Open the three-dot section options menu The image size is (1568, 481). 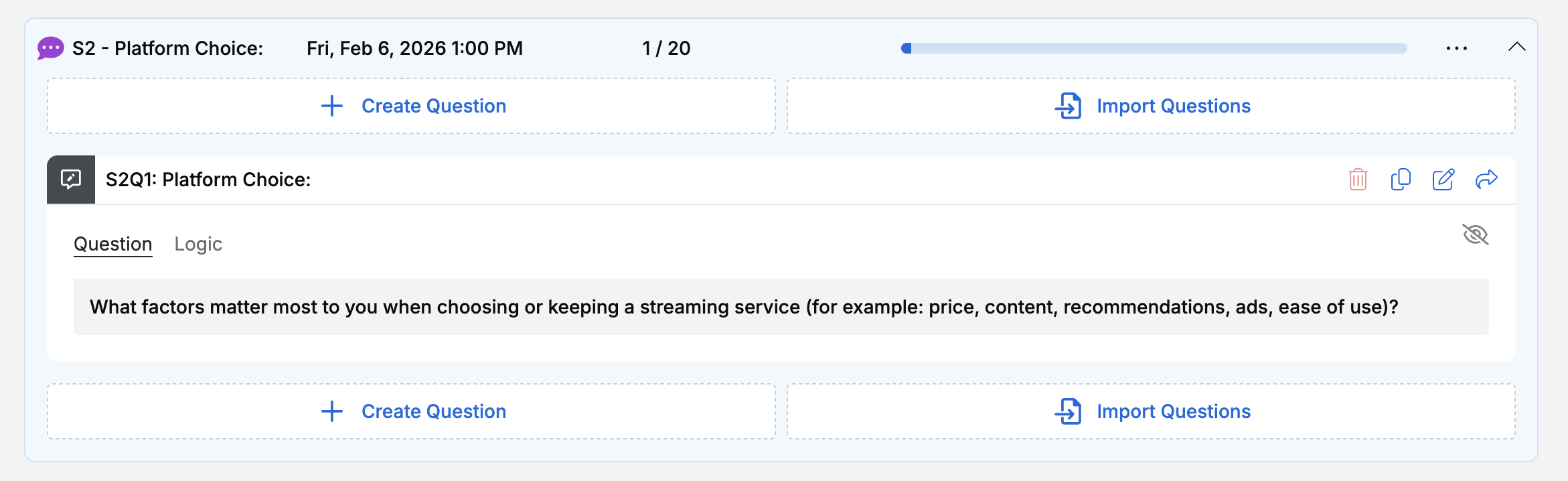click(x=1456, y=48)
